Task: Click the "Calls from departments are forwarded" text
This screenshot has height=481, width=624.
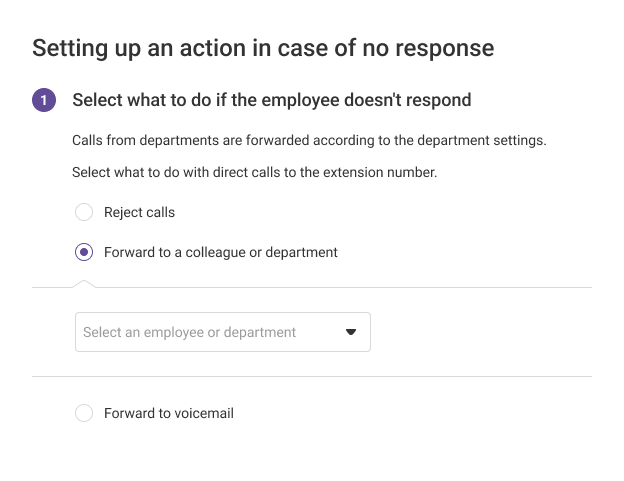Action: [x=309, y=140]
